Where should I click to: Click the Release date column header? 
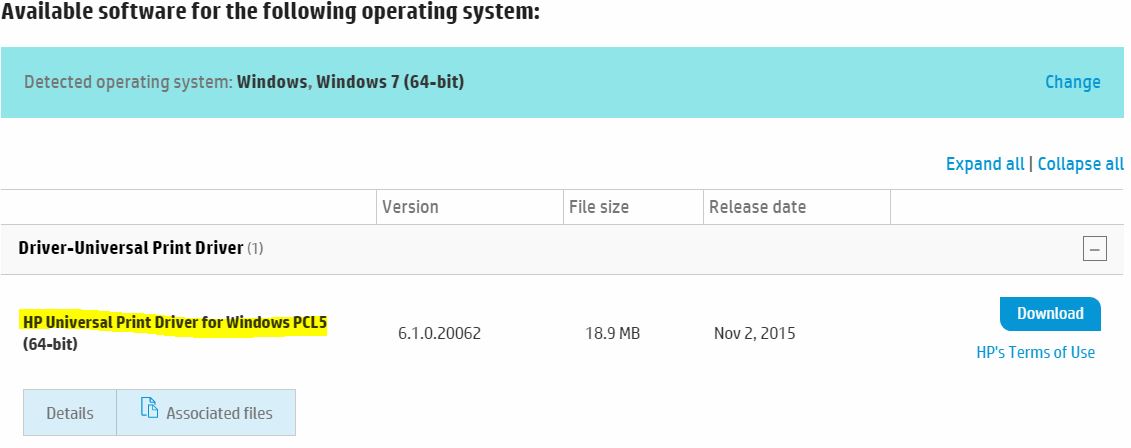coord(757,207)
